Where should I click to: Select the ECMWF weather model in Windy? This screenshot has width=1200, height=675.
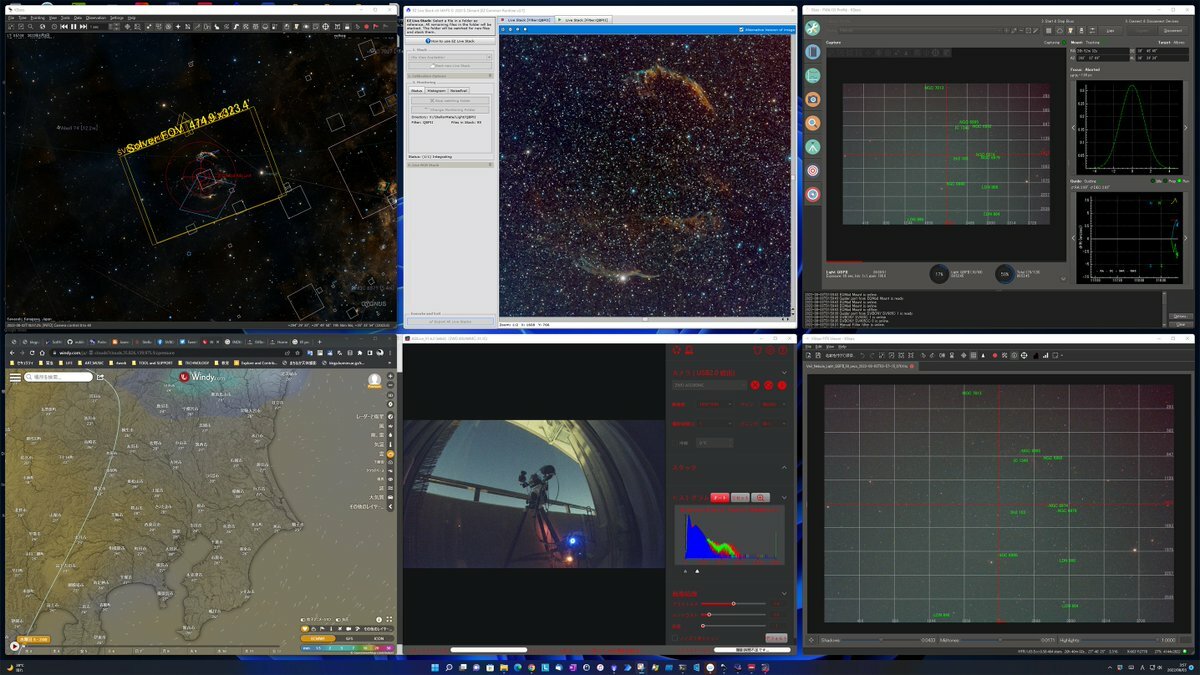click(318, 639)
